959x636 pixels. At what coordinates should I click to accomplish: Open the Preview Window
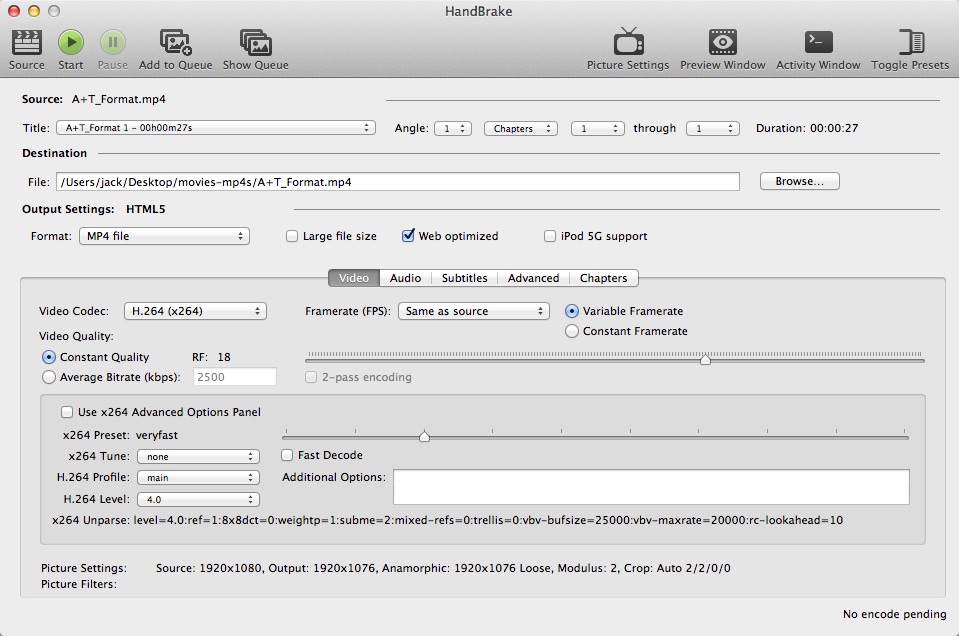point(722,42)
